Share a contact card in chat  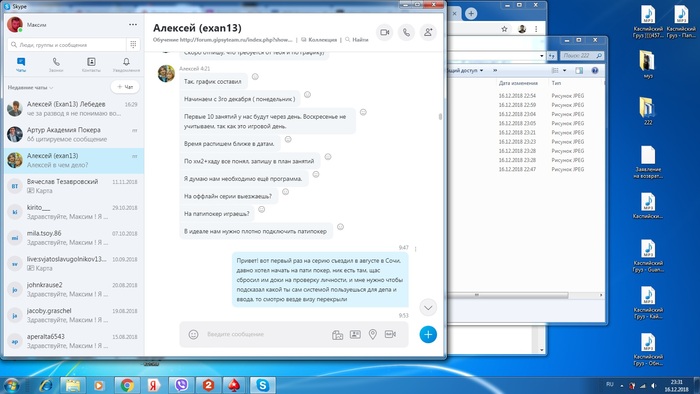pyautogui.click(x=355, y=334)
